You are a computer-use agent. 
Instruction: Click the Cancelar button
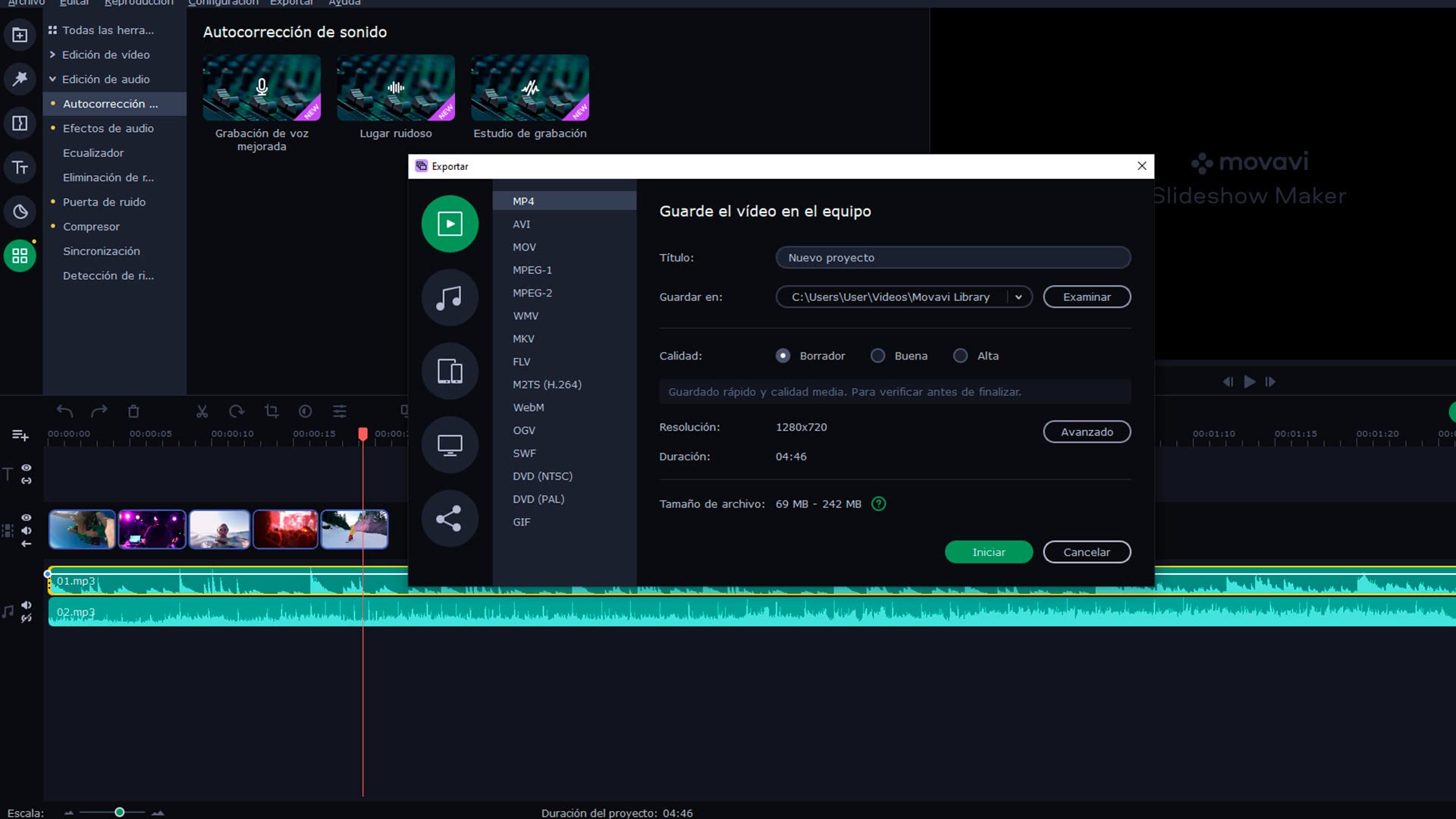point(1087,552)
